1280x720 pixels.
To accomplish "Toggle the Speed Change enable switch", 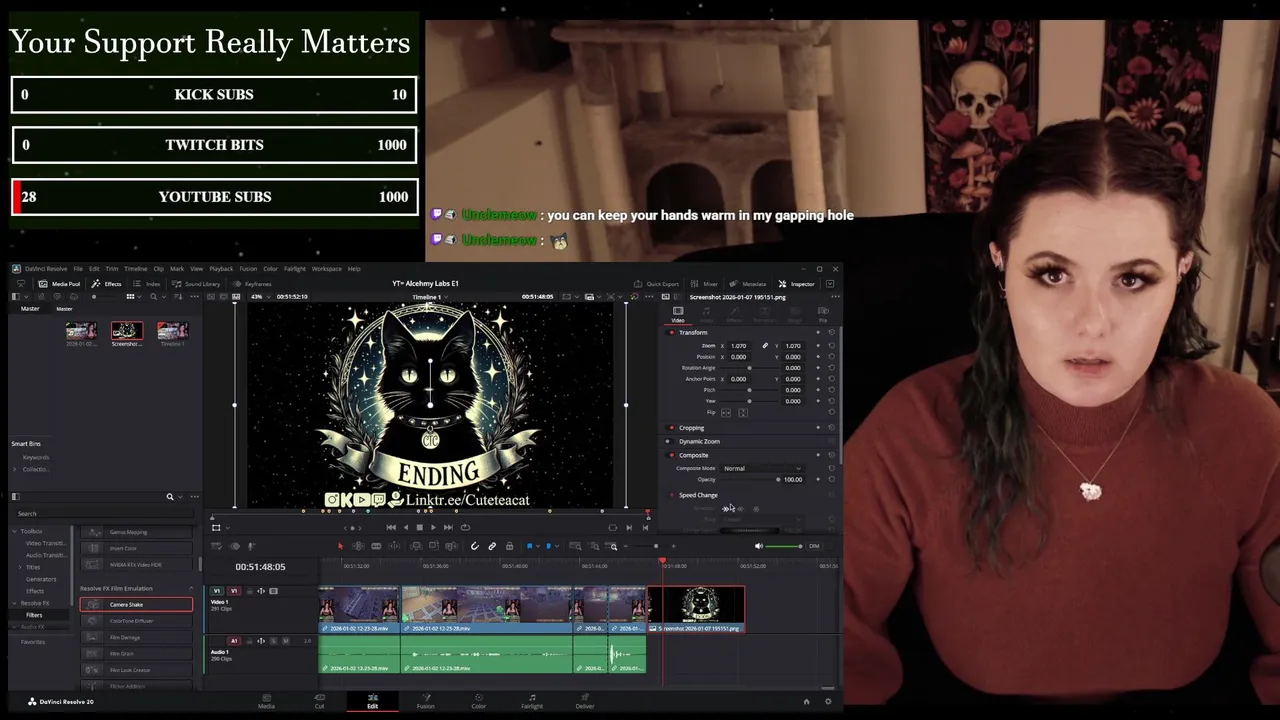I will [671, 495].
